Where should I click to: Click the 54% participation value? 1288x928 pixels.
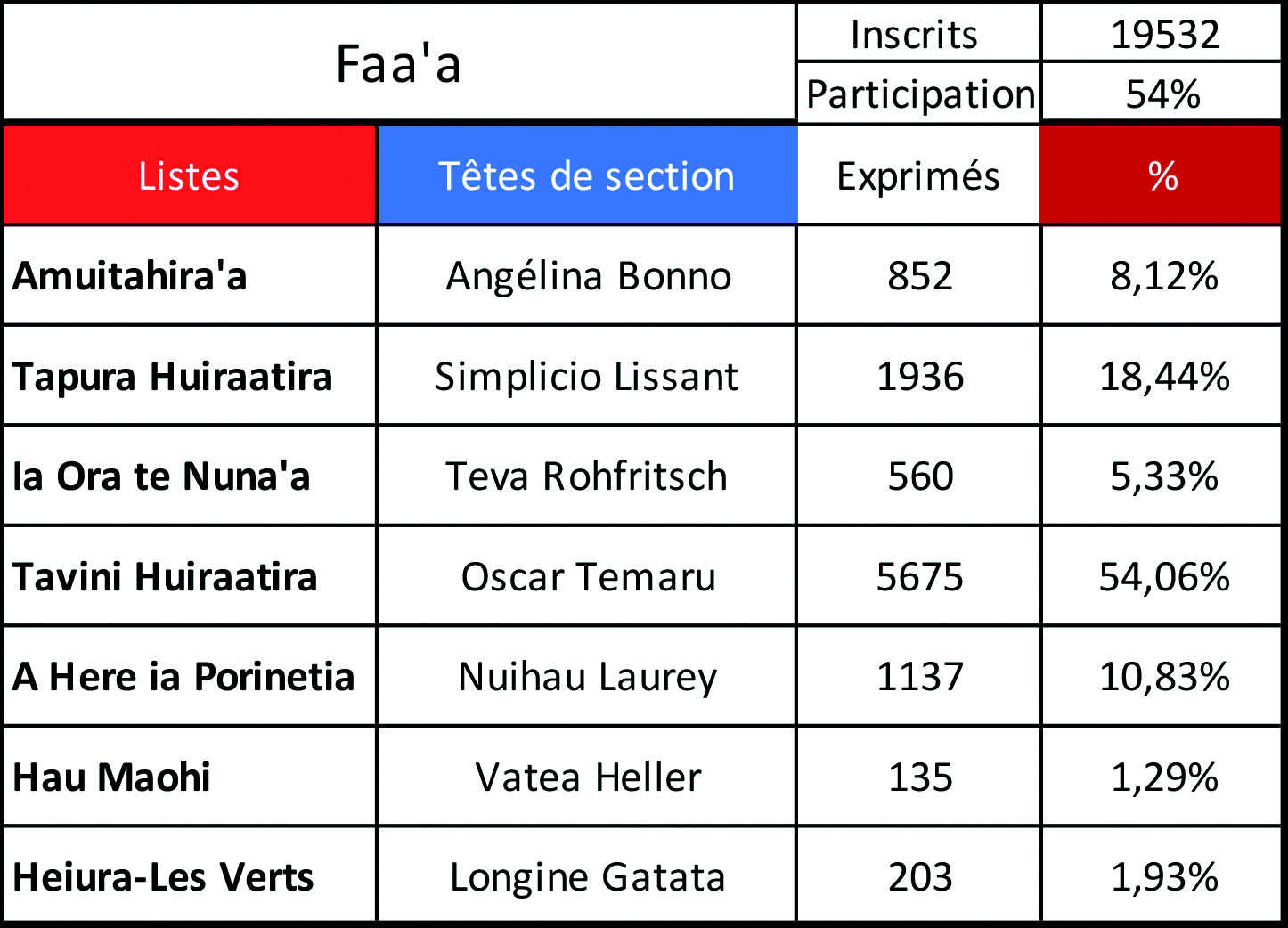[x=1162, y=94]
